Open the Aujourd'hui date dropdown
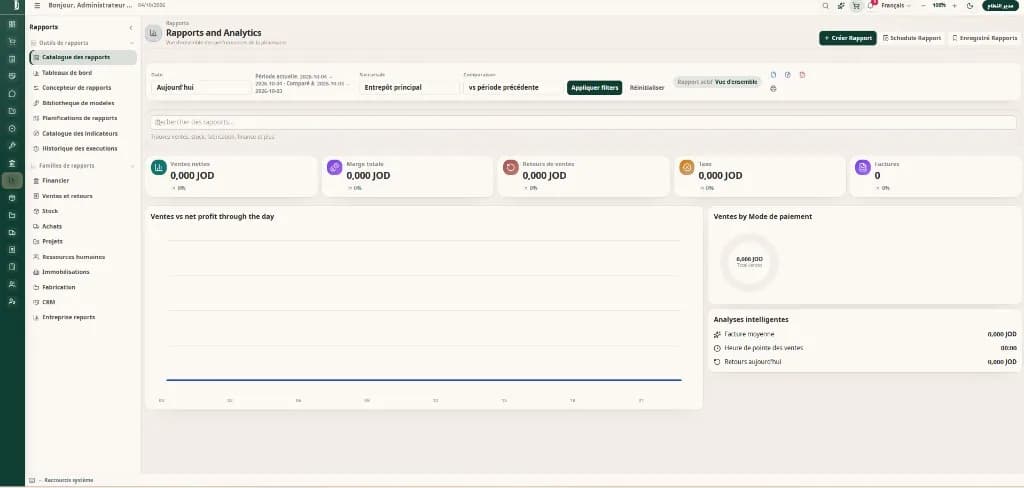Image resolution: width=1024 pixels, height=488 pixels. pos(201,87)
